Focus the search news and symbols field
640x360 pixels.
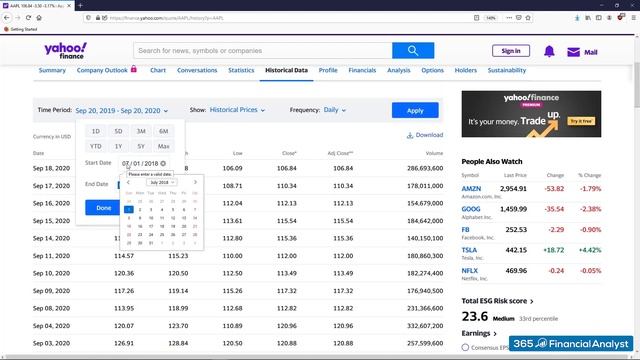tap(263, 51)
